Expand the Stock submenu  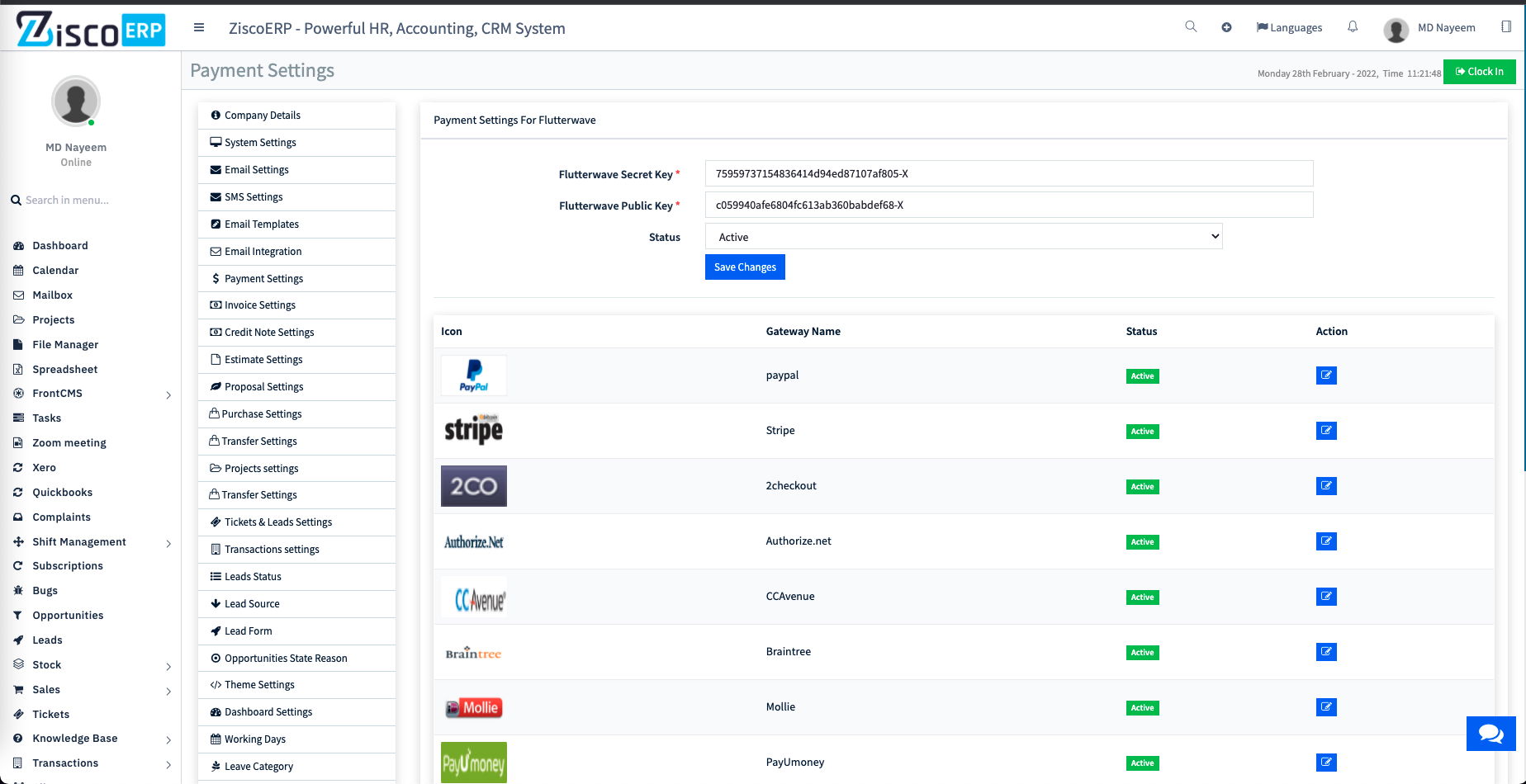(168, 667)
